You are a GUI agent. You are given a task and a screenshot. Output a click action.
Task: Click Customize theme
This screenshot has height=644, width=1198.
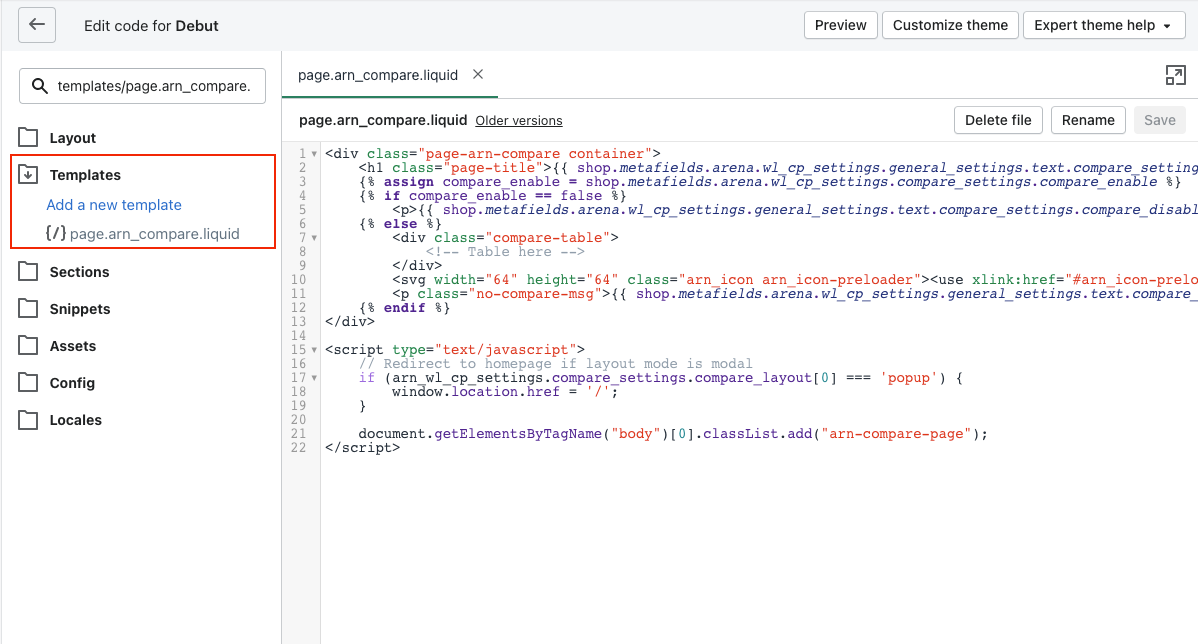[x=950, y=25]
